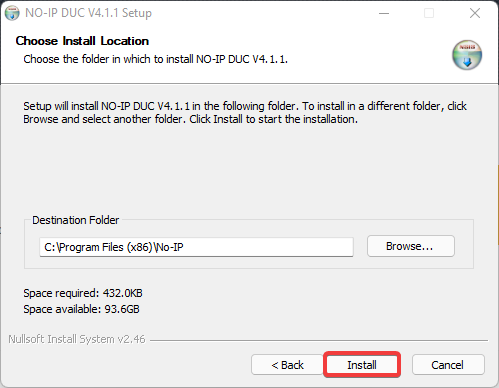
Task: Click the 'Choose the folder in which' subtitle
Action: 155,59
